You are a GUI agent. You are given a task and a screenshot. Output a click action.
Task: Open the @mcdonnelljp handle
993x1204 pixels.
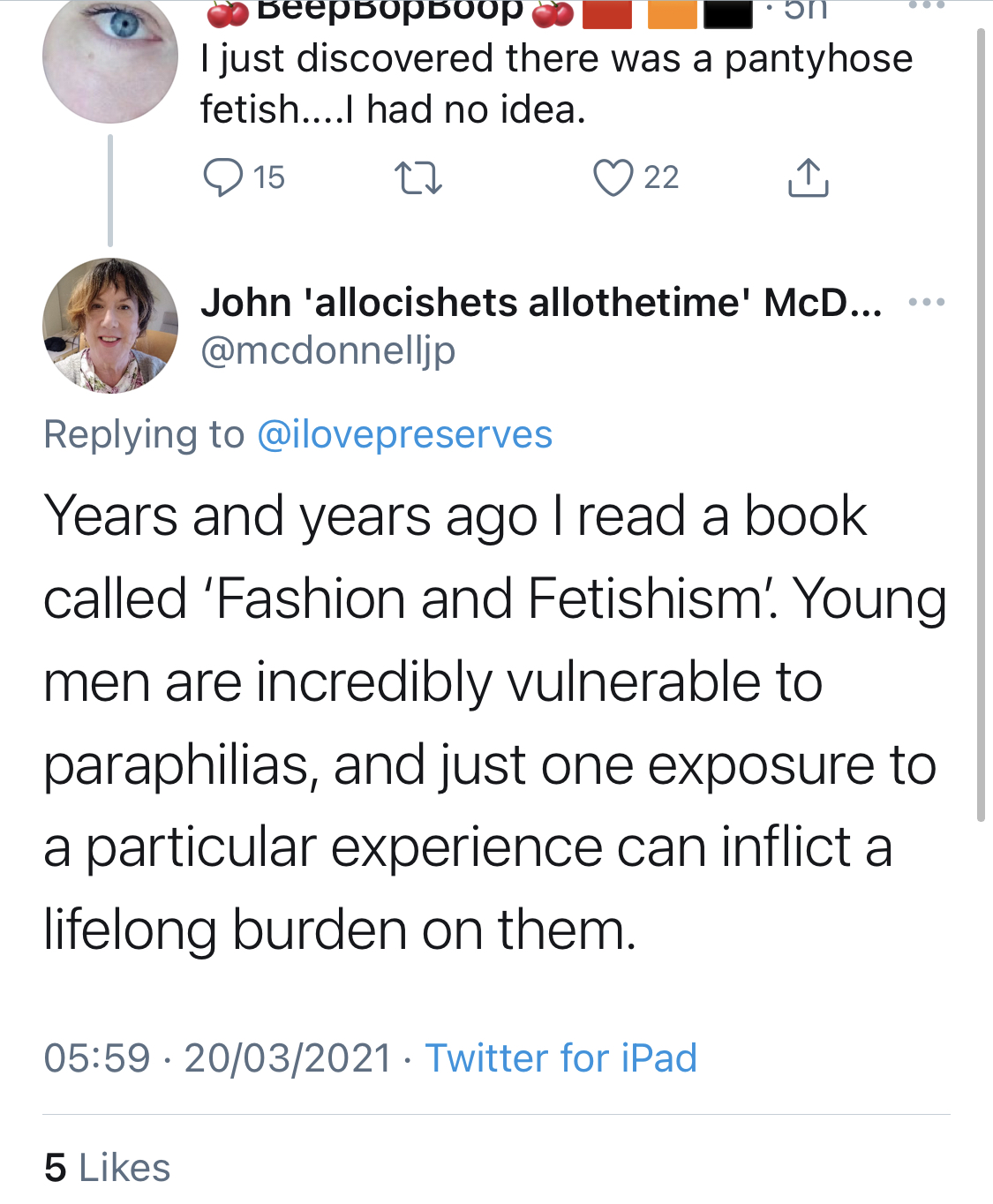coord(328,350)
